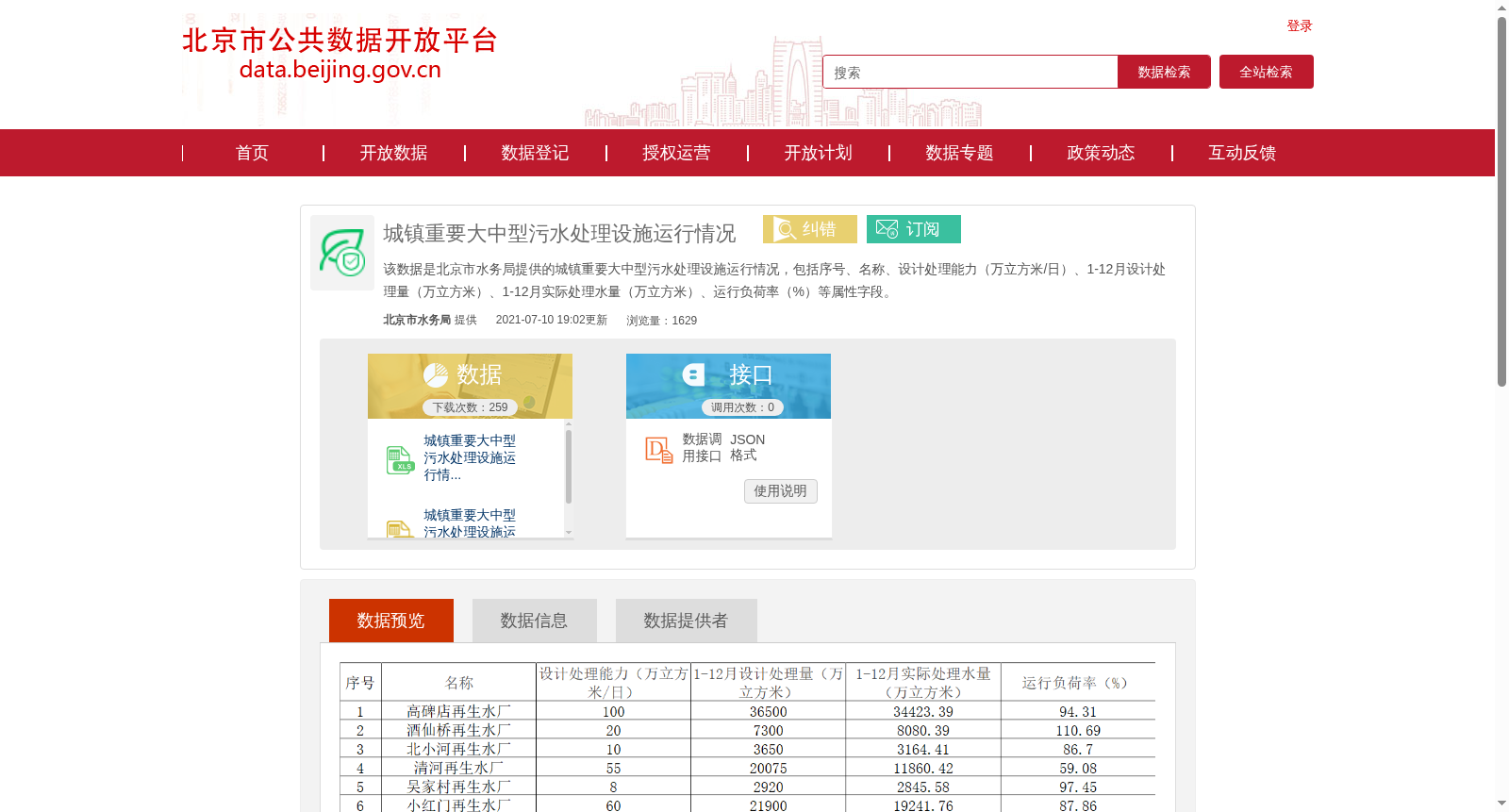Click the red data-call interface document icon
The image size is (1509, 812).
point(658,450)
